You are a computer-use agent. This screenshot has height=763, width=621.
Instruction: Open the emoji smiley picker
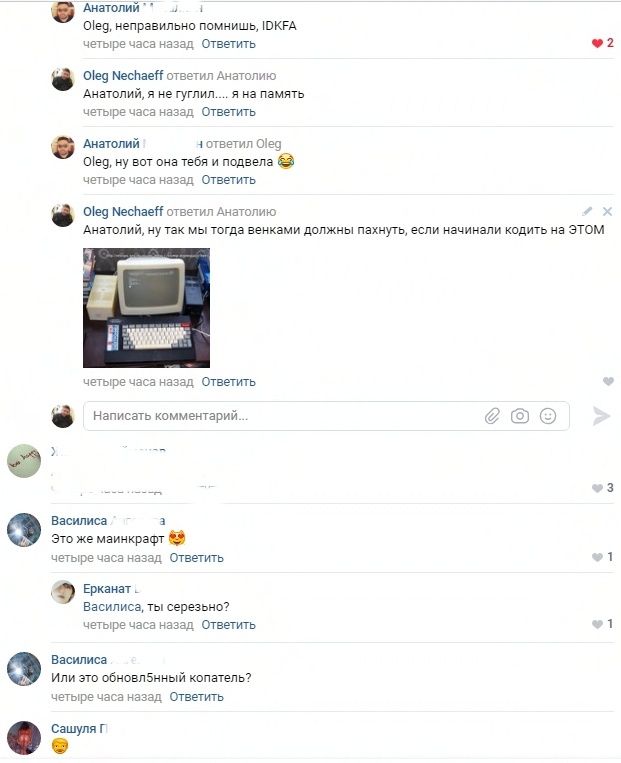548,416
